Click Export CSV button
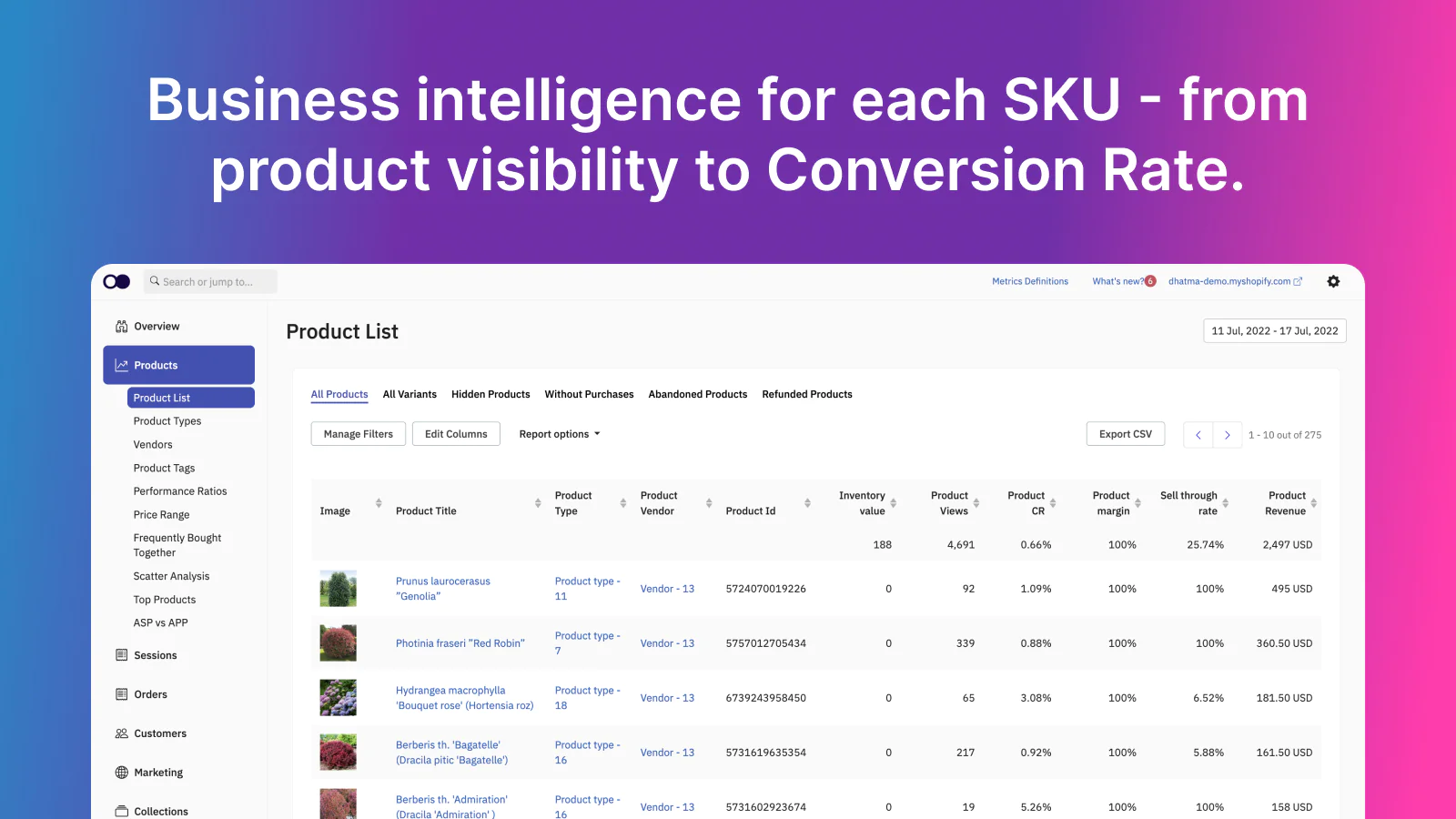Screen dimensions: 1456x819 pyautogui.click(x=1126, y=434)
